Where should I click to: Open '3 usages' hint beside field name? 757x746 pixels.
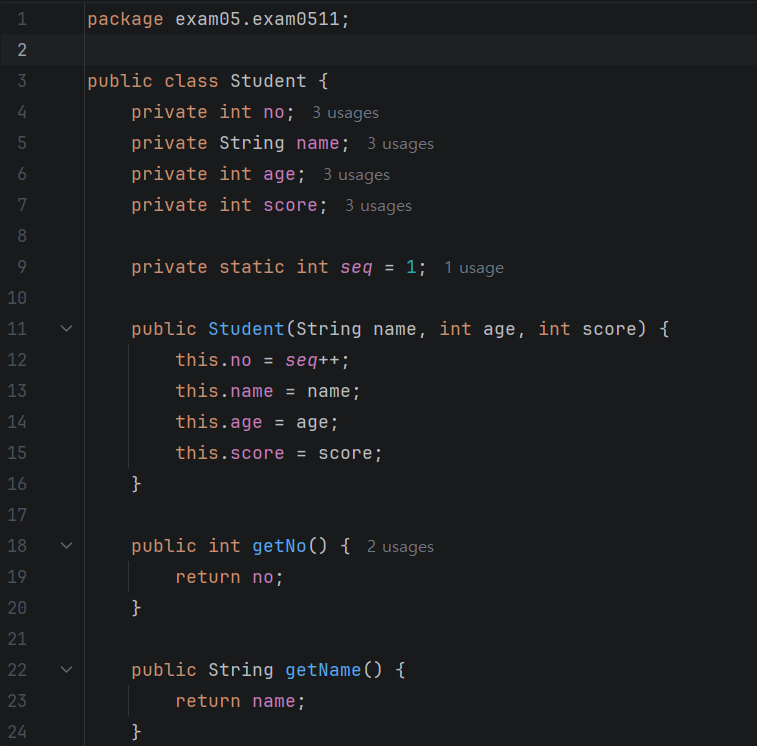click(x=400, y=143)
